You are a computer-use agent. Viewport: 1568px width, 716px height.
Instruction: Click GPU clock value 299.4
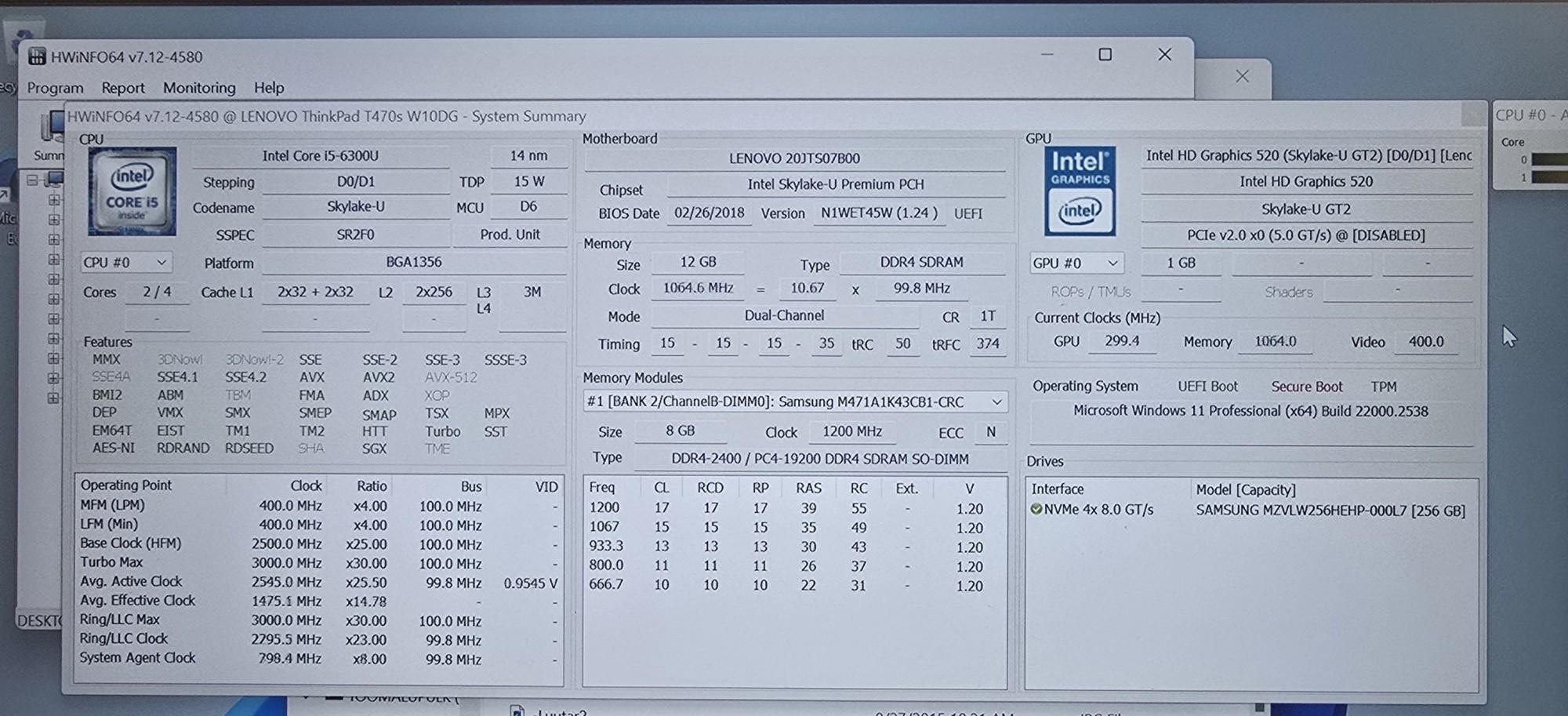(x=1122, y=342)
